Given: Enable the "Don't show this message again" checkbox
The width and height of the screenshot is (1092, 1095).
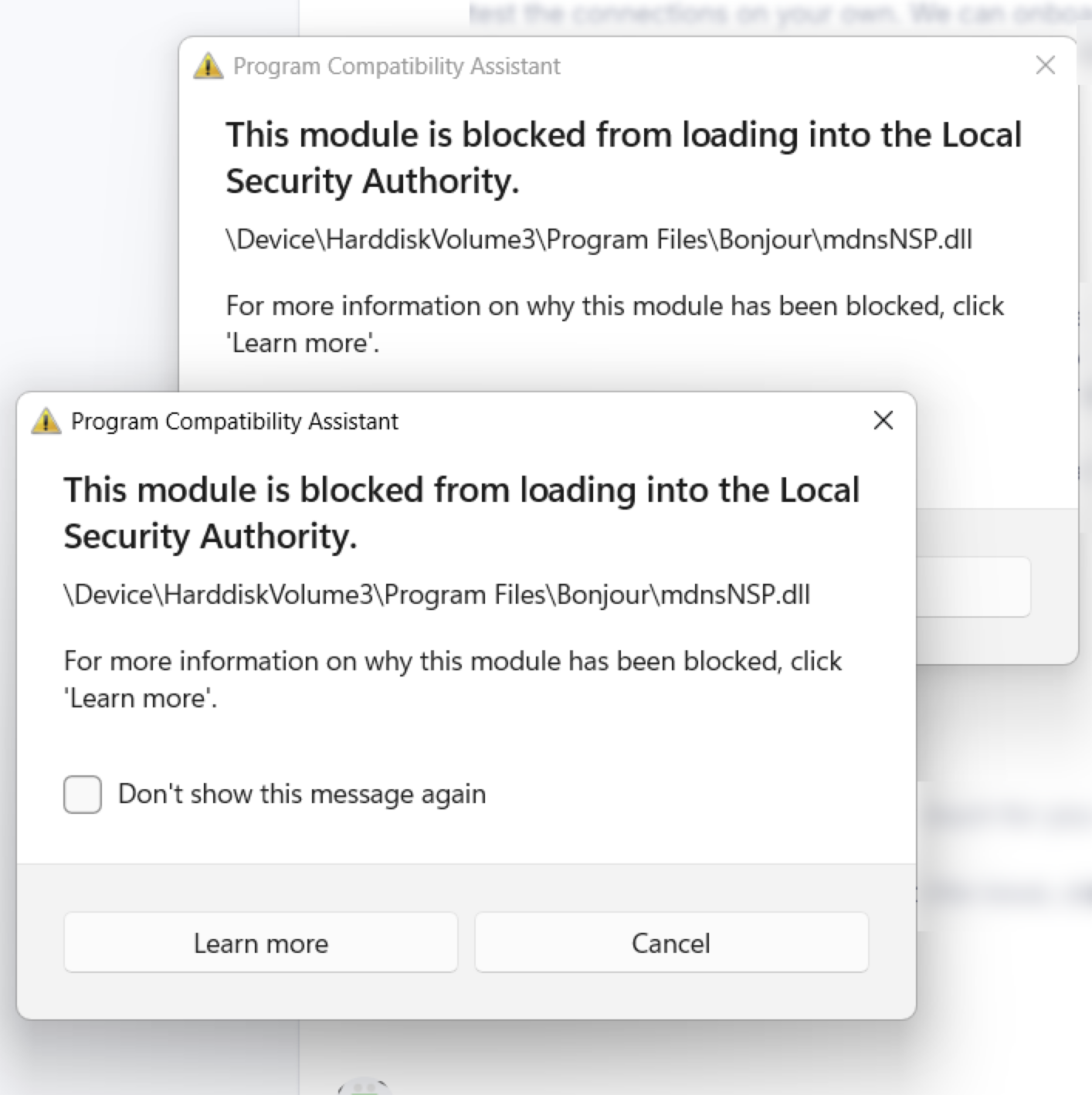Looking at the screenshot, I should click(83, 795).
